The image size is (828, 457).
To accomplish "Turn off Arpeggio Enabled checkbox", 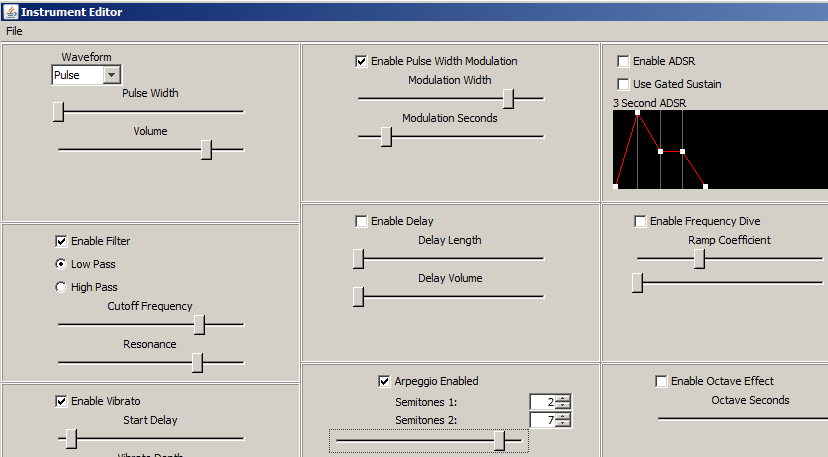I will (x=384, y=381).
